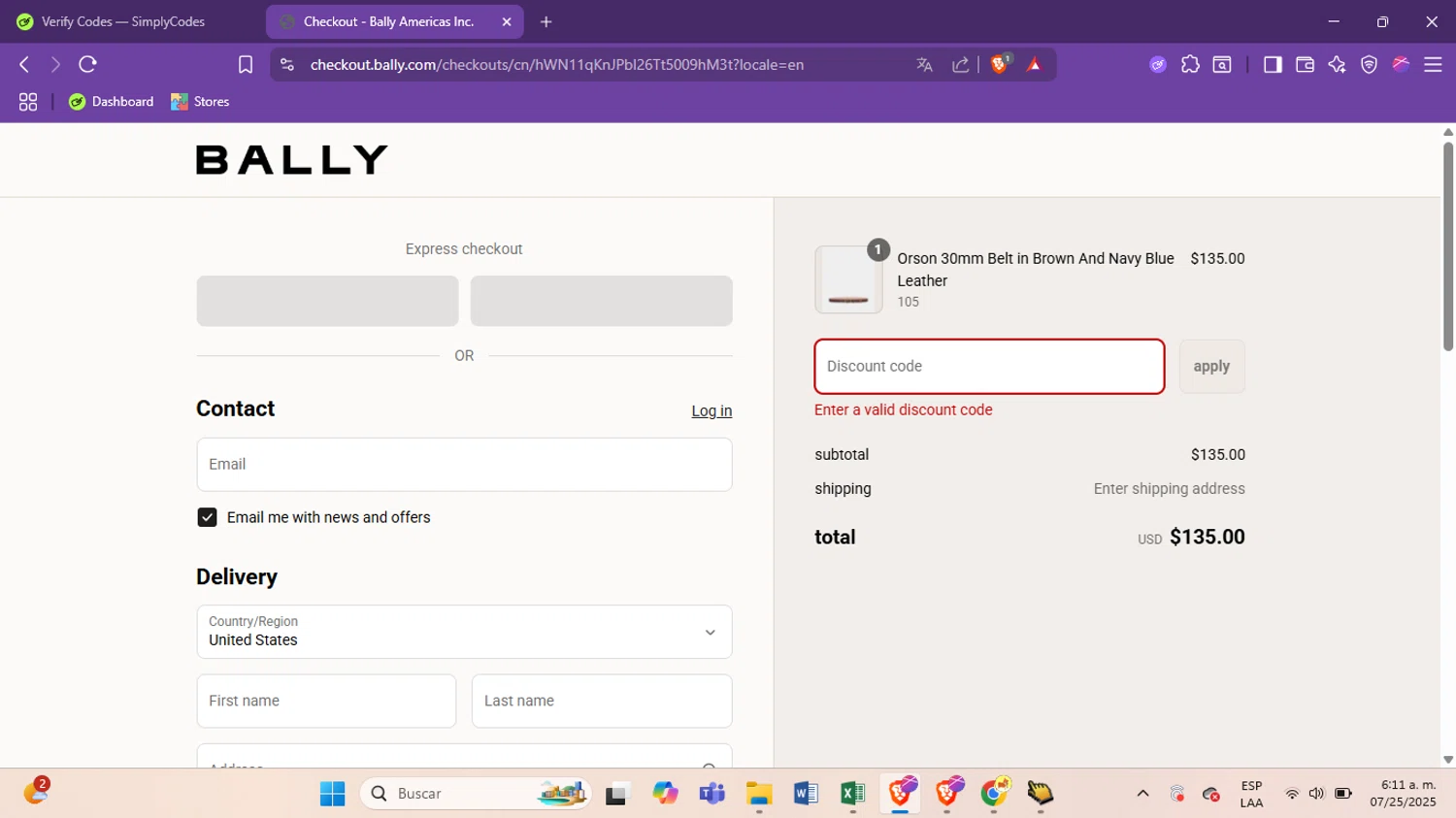Click the ESP LAA language indicator
Image resolution: width=1456 pixels, height=818 pixels.
[1251, 794]
